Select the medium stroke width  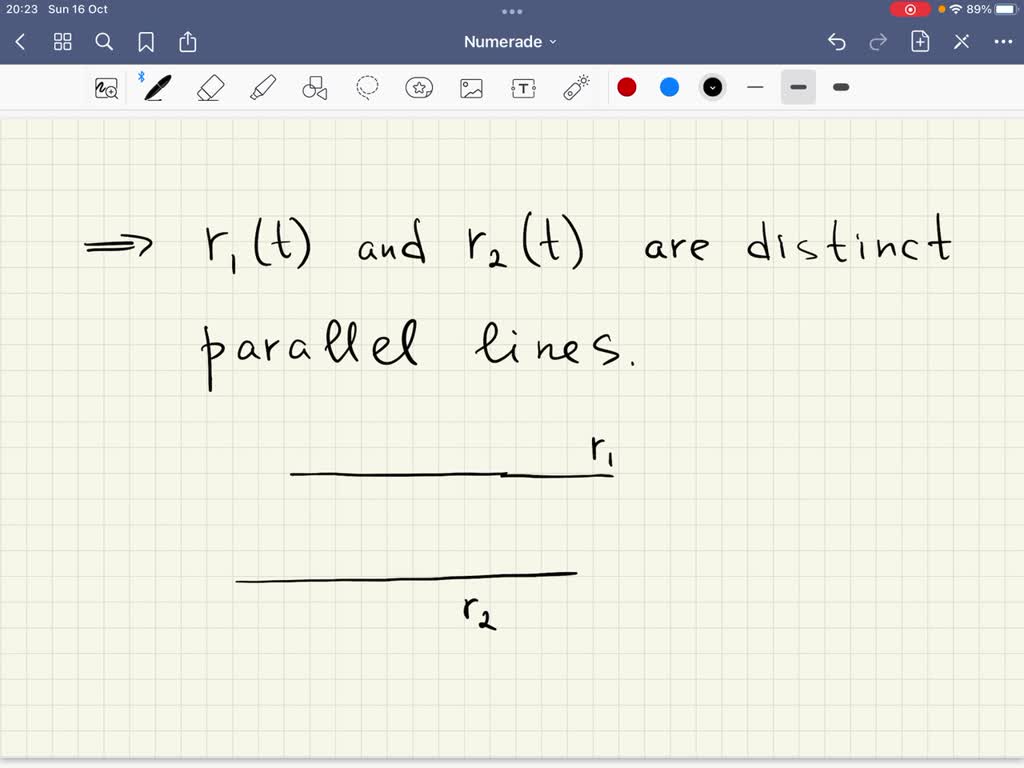(798, 88)
